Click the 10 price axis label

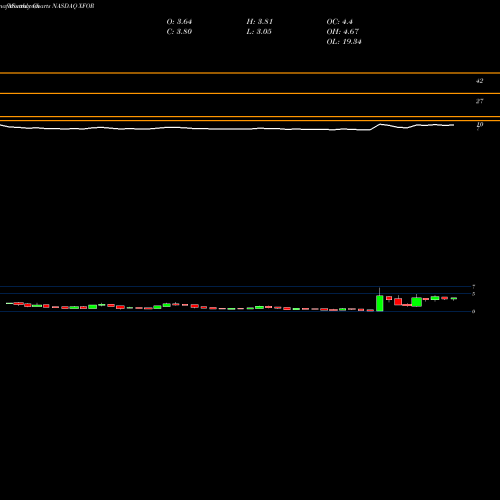coord(480,124)
